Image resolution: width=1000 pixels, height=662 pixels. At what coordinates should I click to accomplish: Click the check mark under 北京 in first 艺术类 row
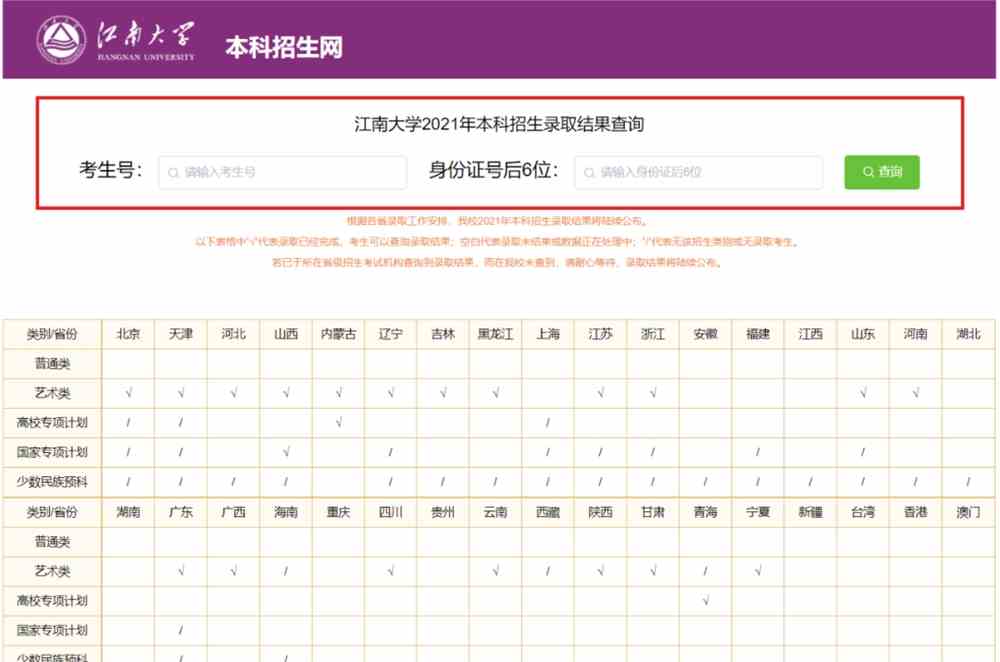[129, 393]
